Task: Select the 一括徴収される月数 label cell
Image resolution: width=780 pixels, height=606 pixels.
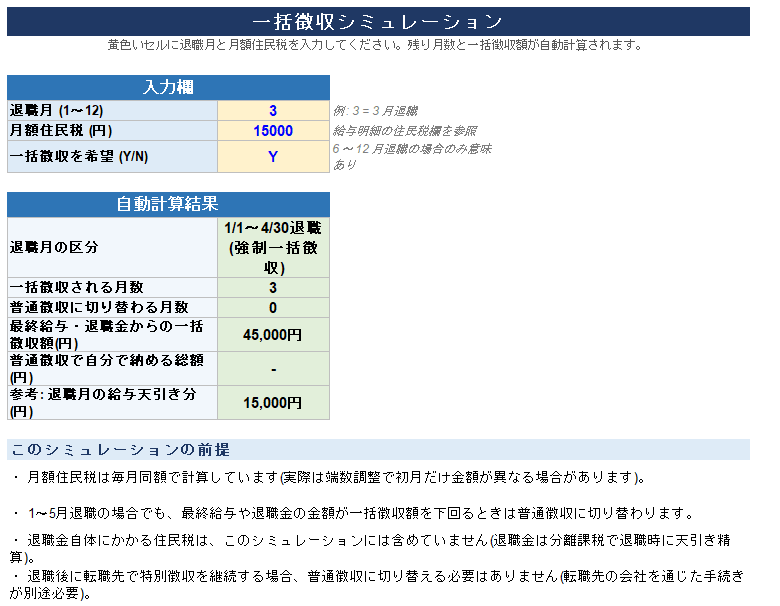Action: 112,288
